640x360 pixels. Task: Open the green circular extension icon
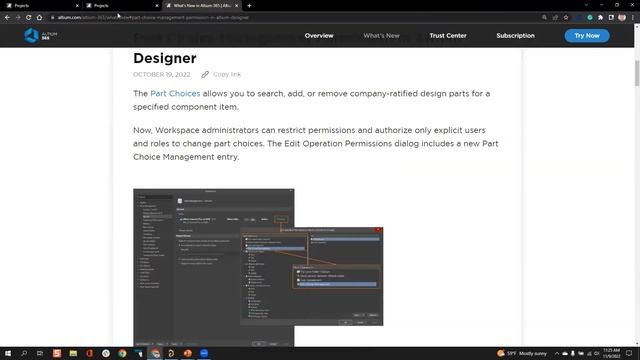[590, 18]
